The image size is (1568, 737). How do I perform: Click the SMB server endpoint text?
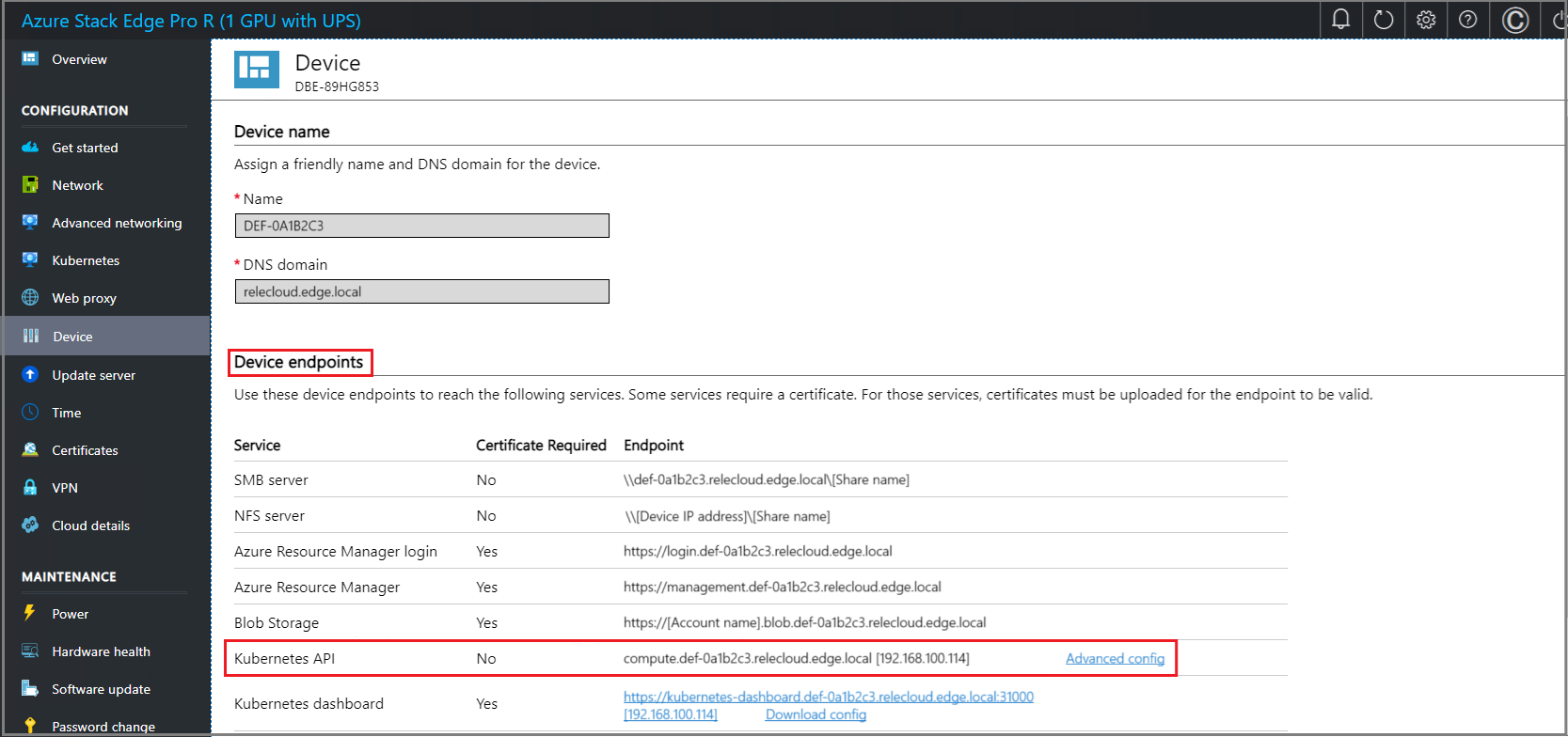(766, 479)
